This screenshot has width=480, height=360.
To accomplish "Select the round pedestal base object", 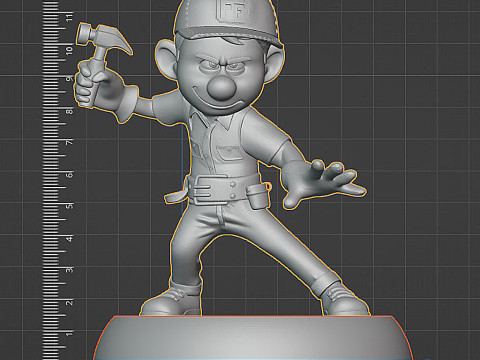I will 253,337.
